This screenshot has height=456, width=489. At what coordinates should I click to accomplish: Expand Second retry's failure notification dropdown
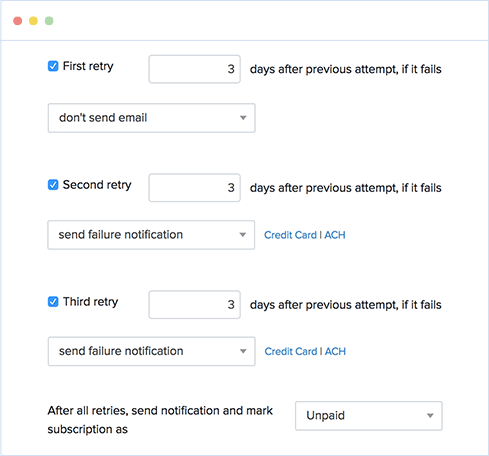[151, 235]
